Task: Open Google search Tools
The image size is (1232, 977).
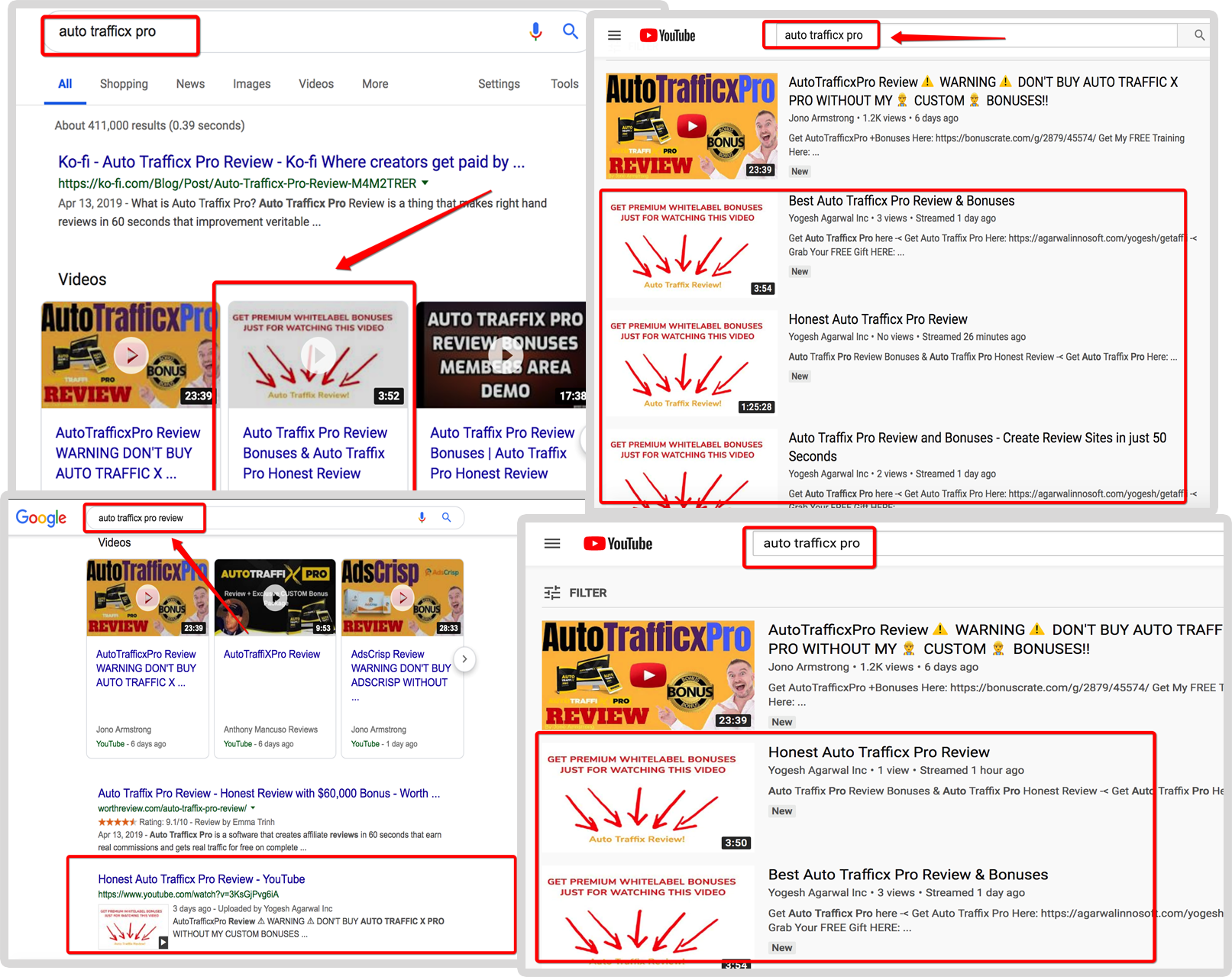Action: [x=564, y=84]
